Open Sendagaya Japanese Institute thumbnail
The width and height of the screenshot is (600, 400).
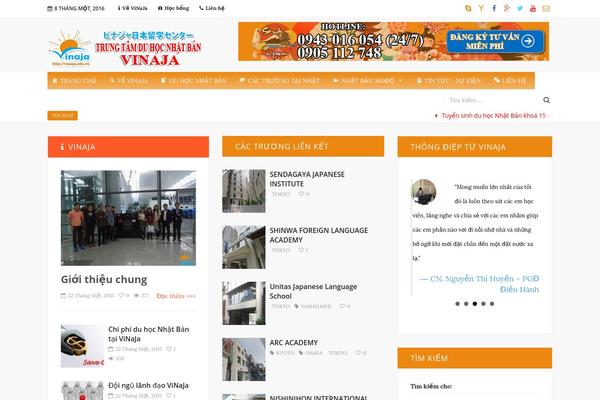tap(244, 191)
